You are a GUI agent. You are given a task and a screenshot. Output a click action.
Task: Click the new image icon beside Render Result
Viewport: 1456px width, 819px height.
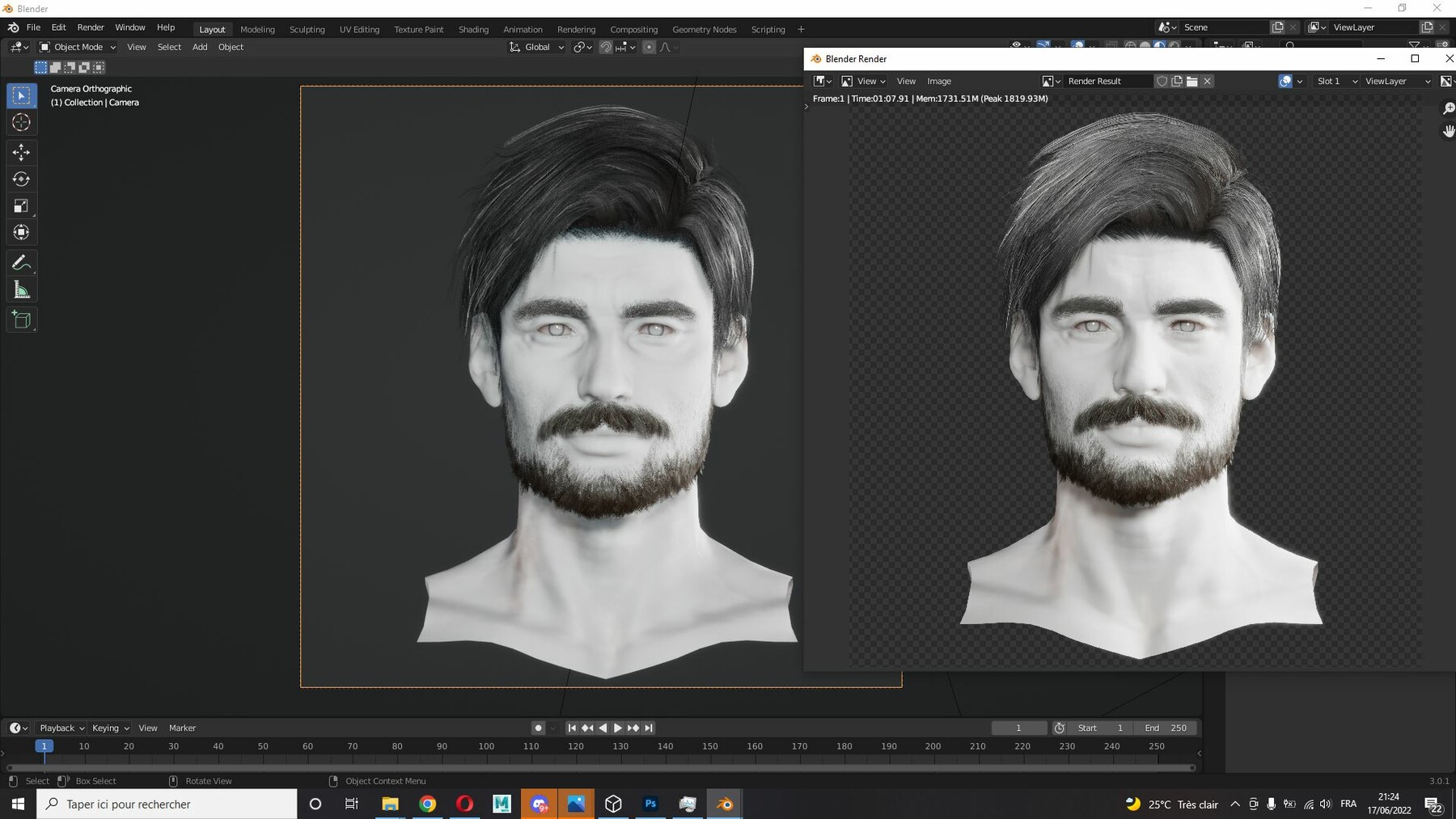tap(1177, 81)
